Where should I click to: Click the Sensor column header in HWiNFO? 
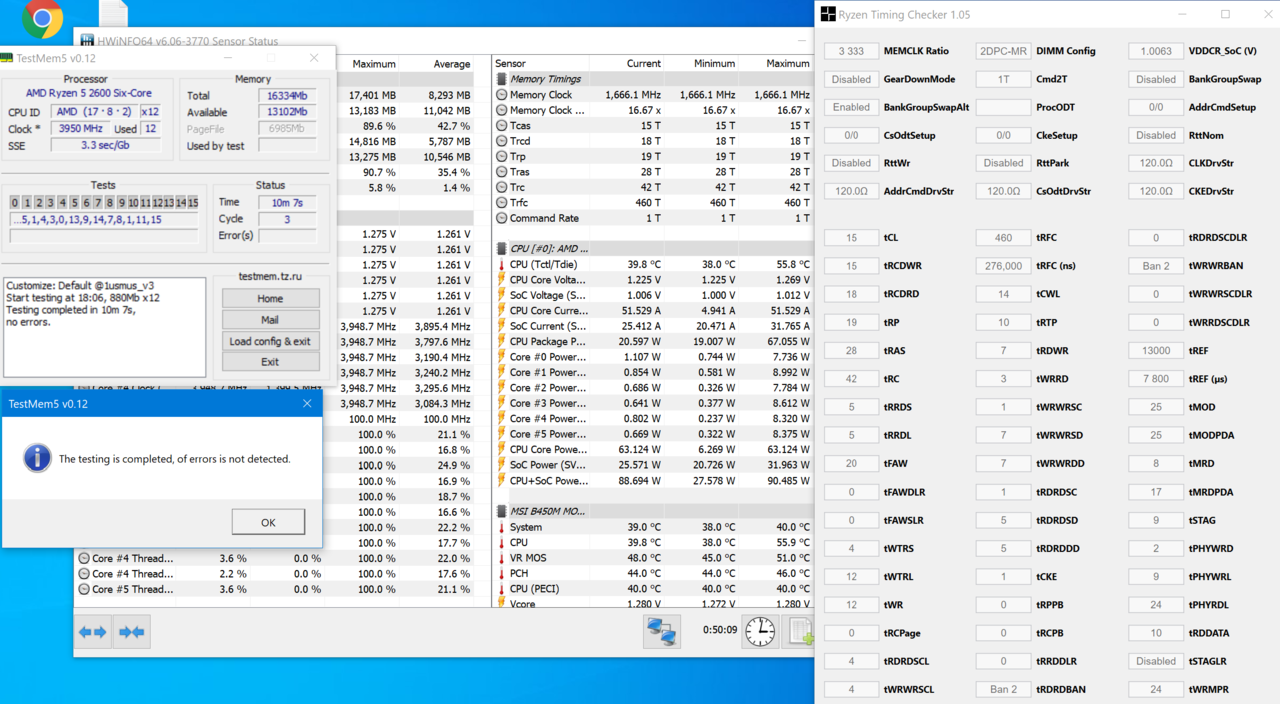pyautogui.click(x=510, y=63)
